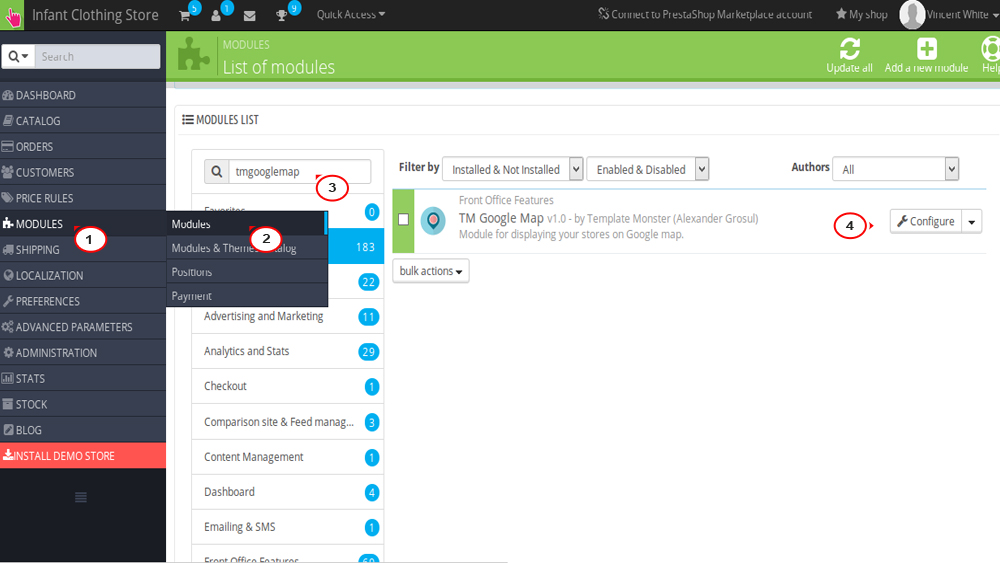
Task: Open the new customers icon in header
Action: [216, 15]
